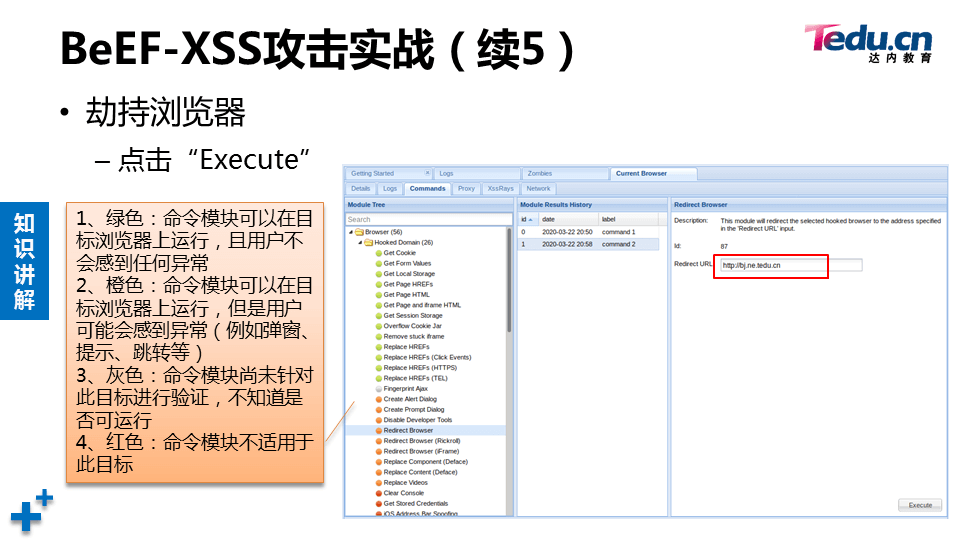960x540 pixels.
Task: Close the Getting Started tab
Action: click(427, 173)
